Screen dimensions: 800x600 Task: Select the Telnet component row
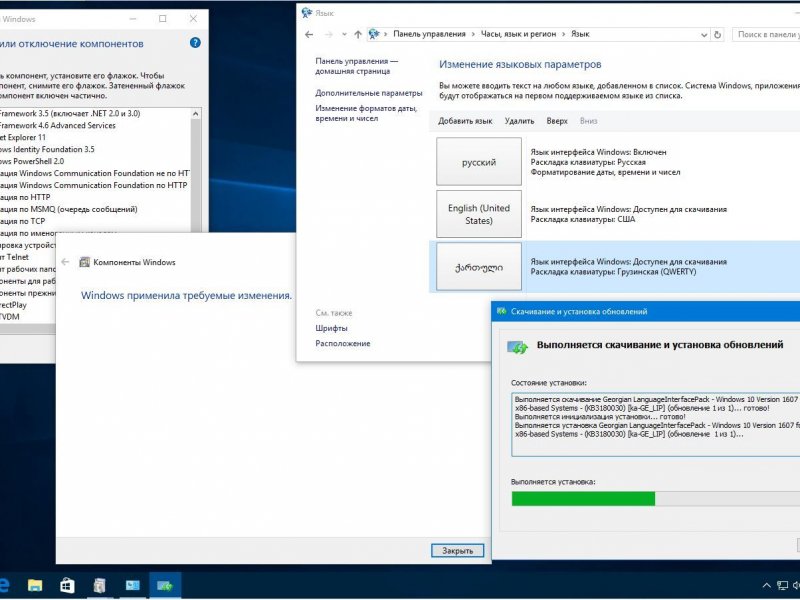point(14,257)
